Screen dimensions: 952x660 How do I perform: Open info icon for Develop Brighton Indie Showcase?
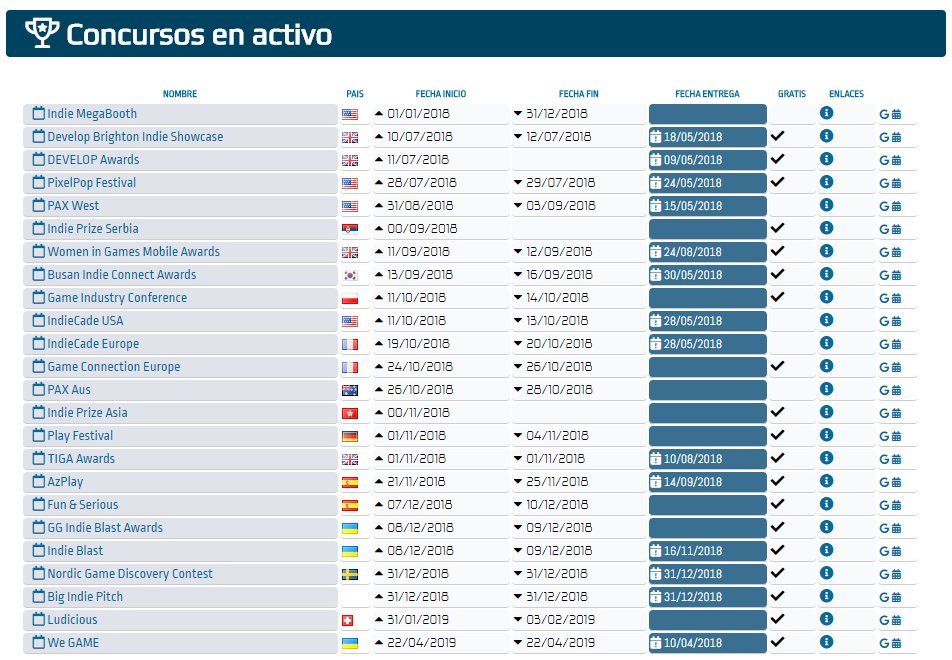tap(826, 136)
